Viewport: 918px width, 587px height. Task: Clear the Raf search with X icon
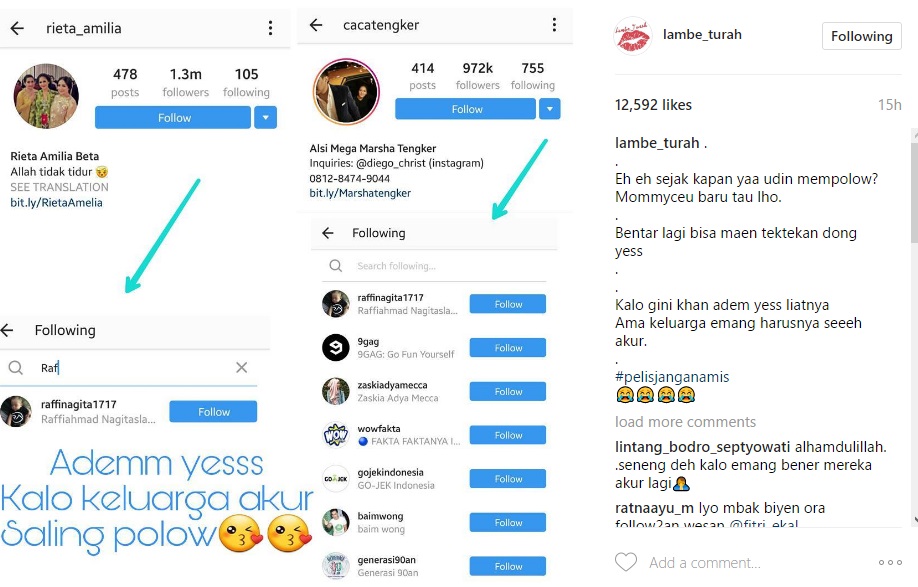(241, 368)
